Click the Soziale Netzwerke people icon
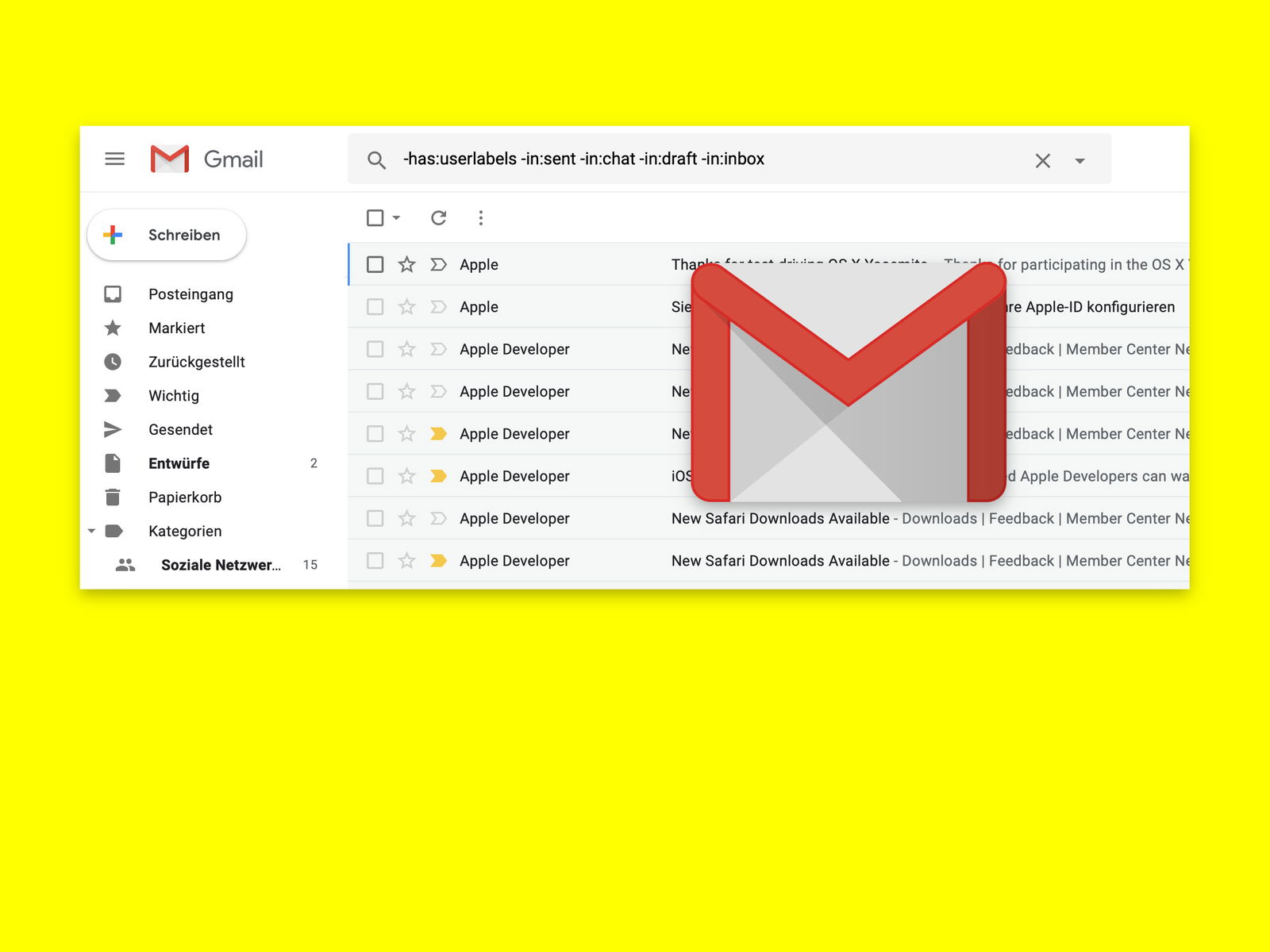The height and width of the screenshot is (952, 1270). coord(125,565)
